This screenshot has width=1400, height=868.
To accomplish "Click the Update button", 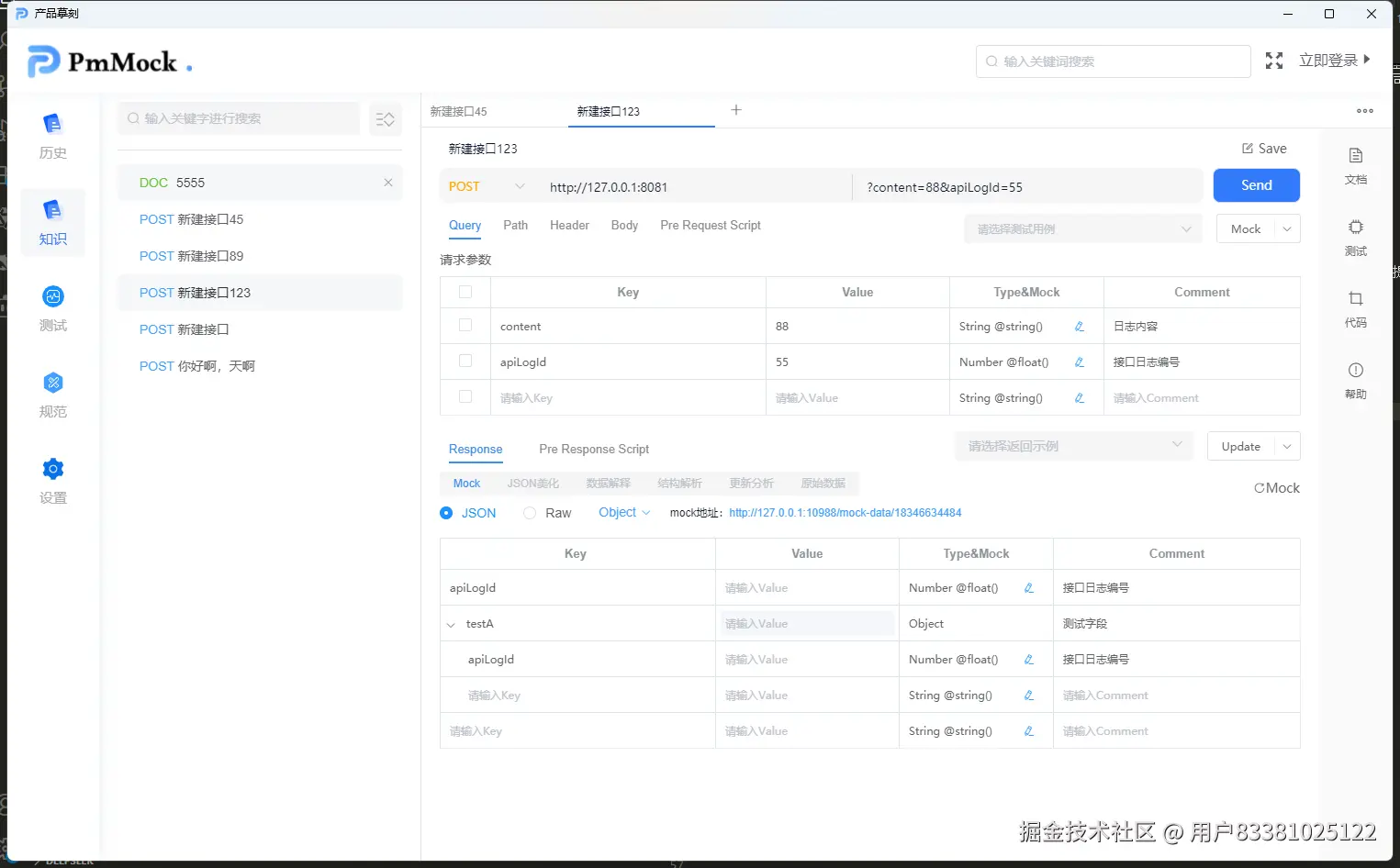I will click(1241, 447).
